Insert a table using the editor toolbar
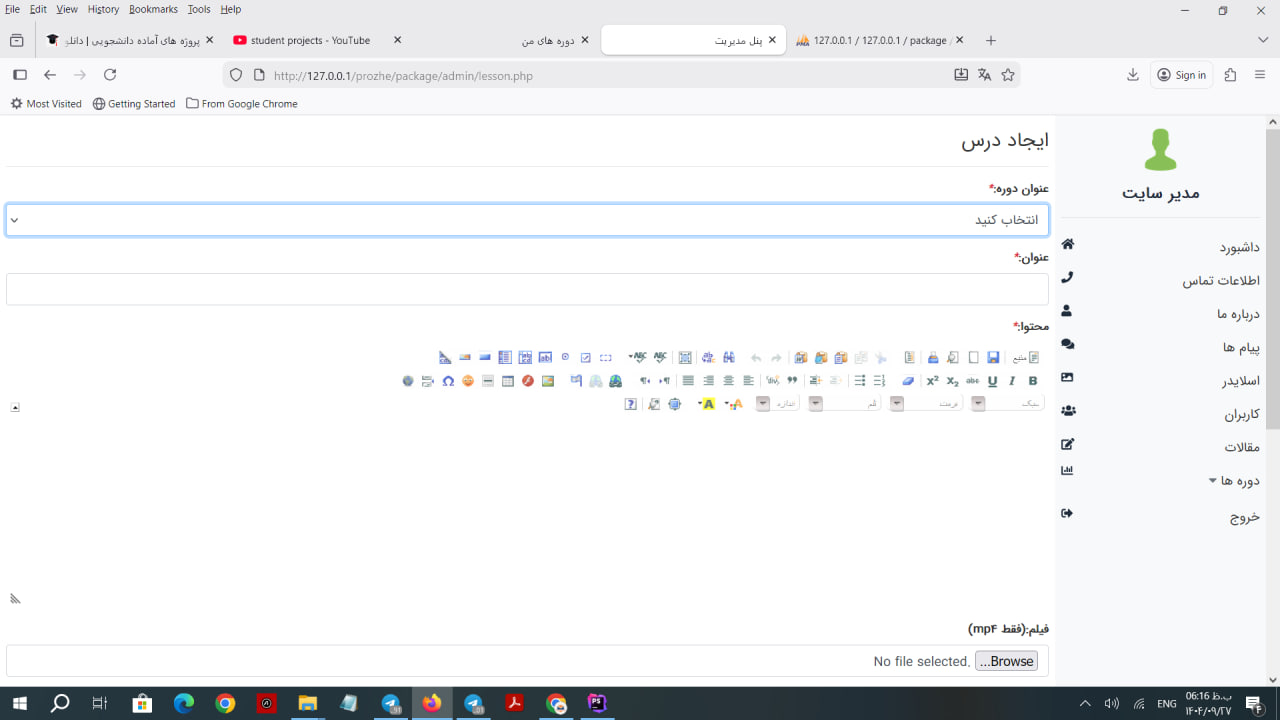 pyautogui.click(x=508, y=381)
